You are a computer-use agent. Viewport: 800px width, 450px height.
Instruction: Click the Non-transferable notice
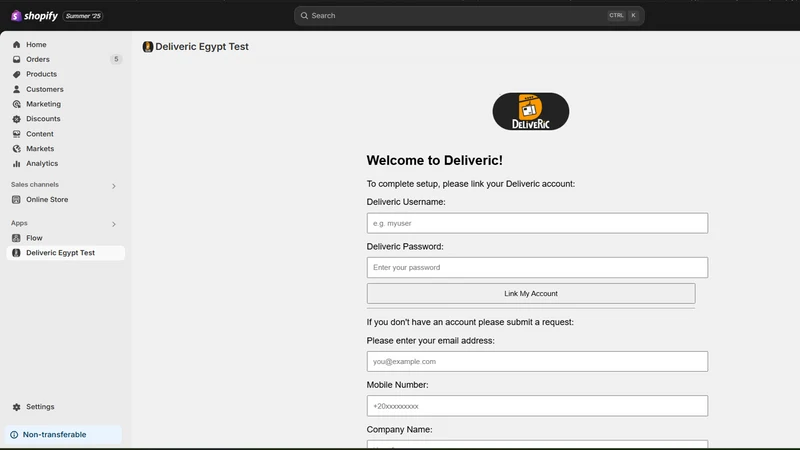63,435
